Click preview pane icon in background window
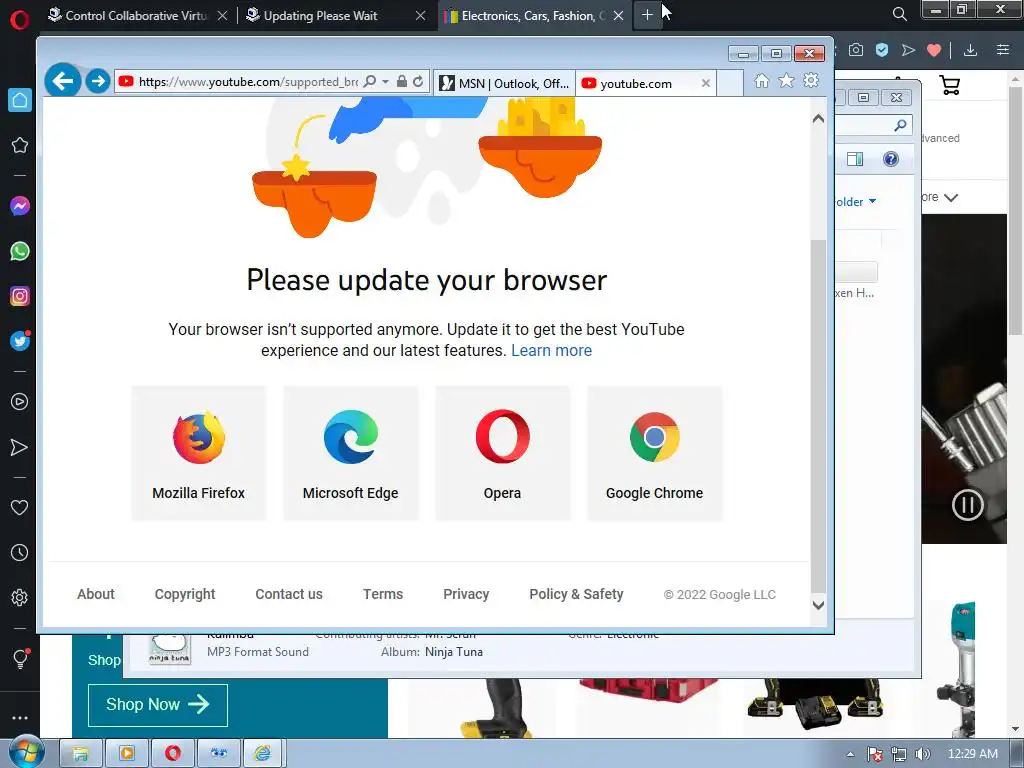 coord(855,159)
